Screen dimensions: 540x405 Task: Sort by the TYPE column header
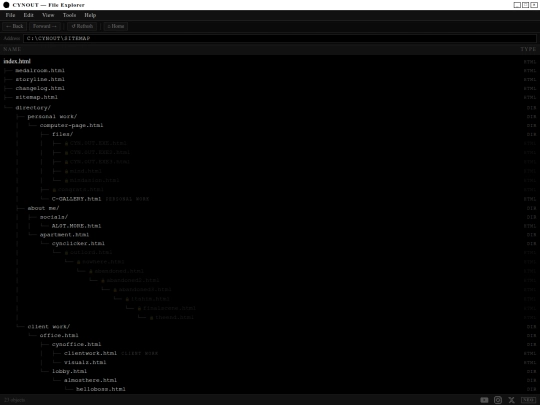point(528,49)
